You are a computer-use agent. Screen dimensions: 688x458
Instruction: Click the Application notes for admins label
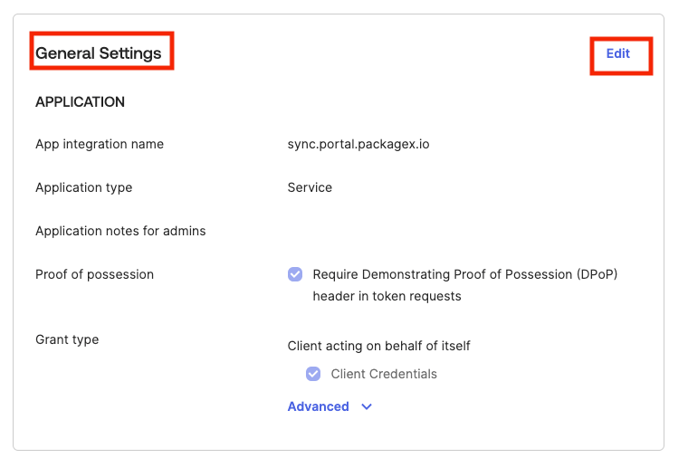coord(120,231)
